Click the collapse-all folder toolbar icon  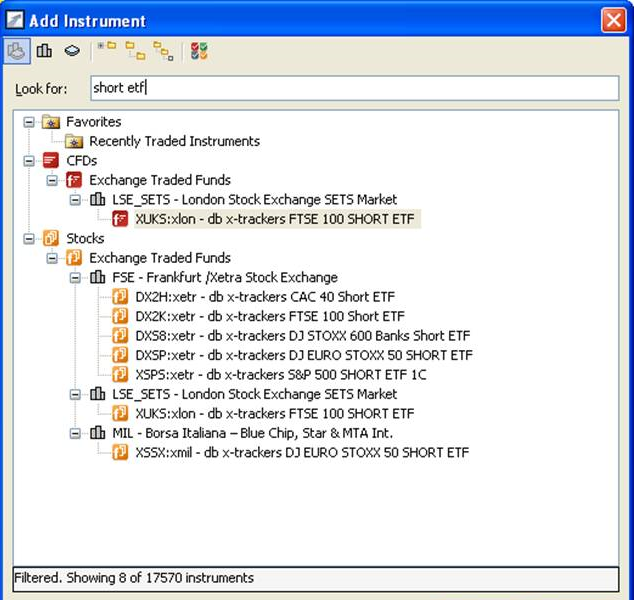107,46
